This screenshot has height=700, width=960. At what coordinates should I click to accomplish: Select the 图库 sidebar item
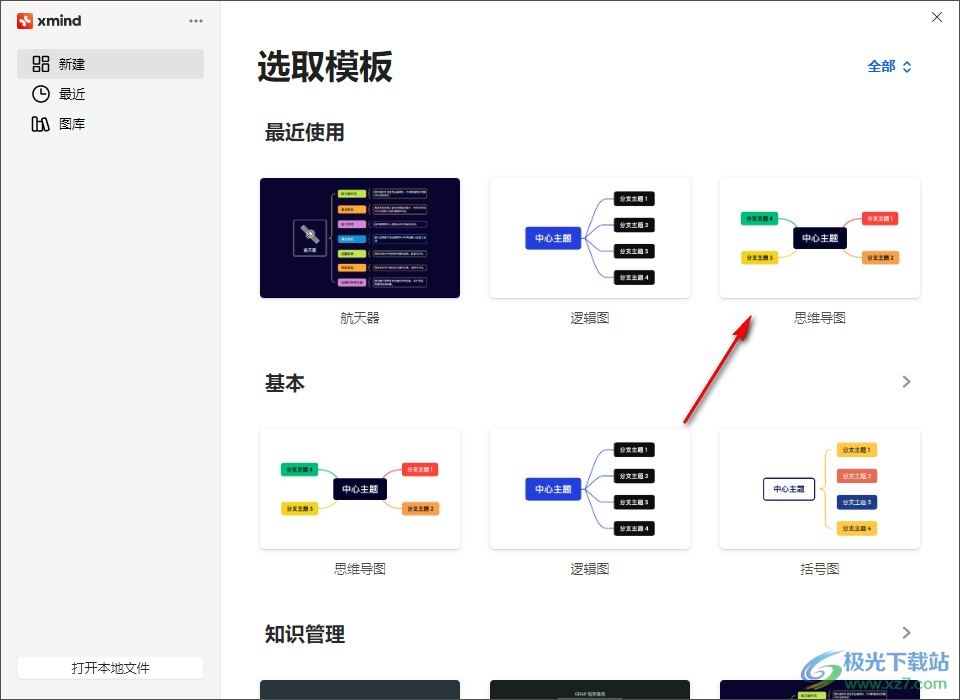(x=110, y=124)
